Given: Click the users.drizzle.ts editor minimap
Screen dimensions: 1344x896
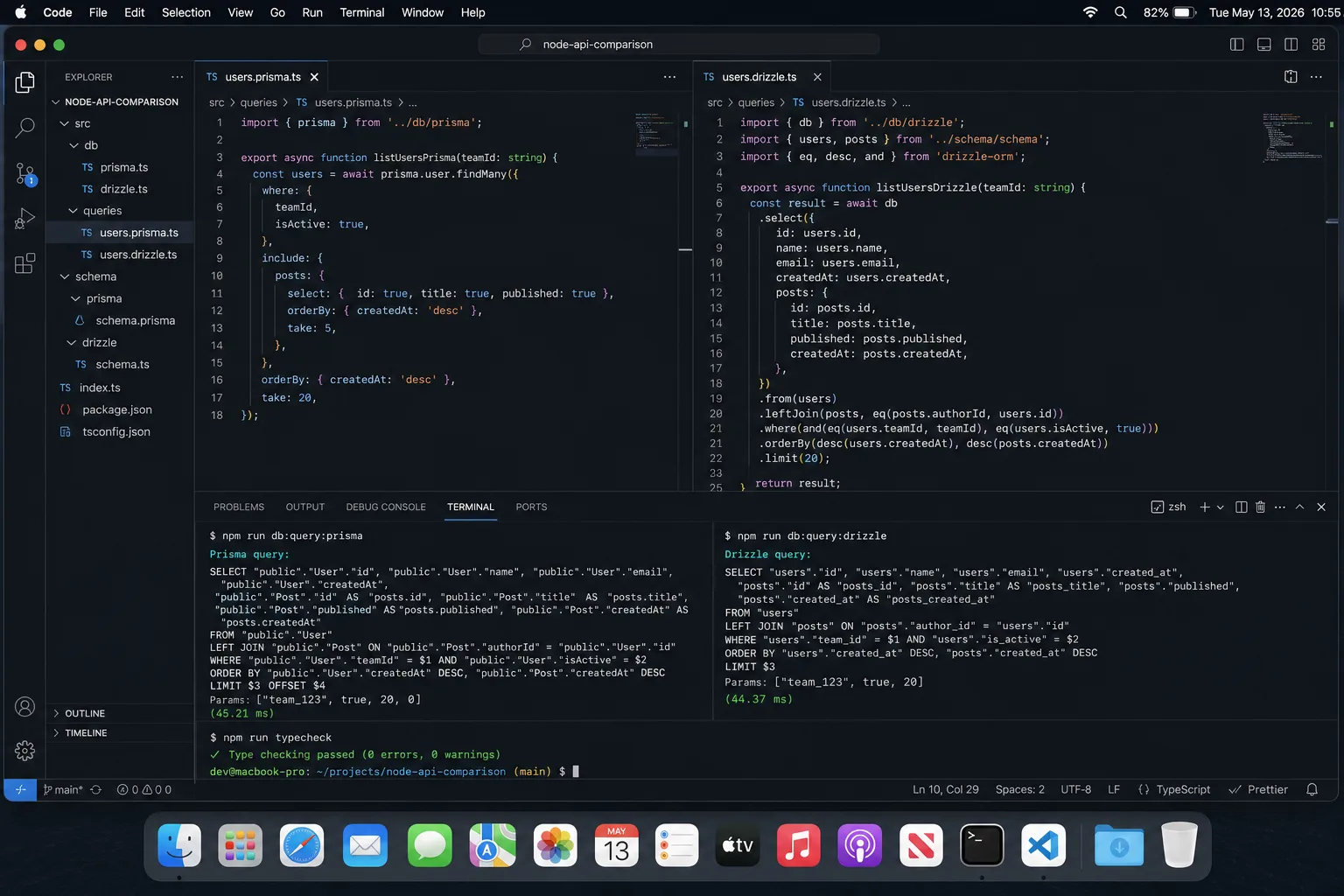Looking at the screenshot, I should pos(1292,136).
